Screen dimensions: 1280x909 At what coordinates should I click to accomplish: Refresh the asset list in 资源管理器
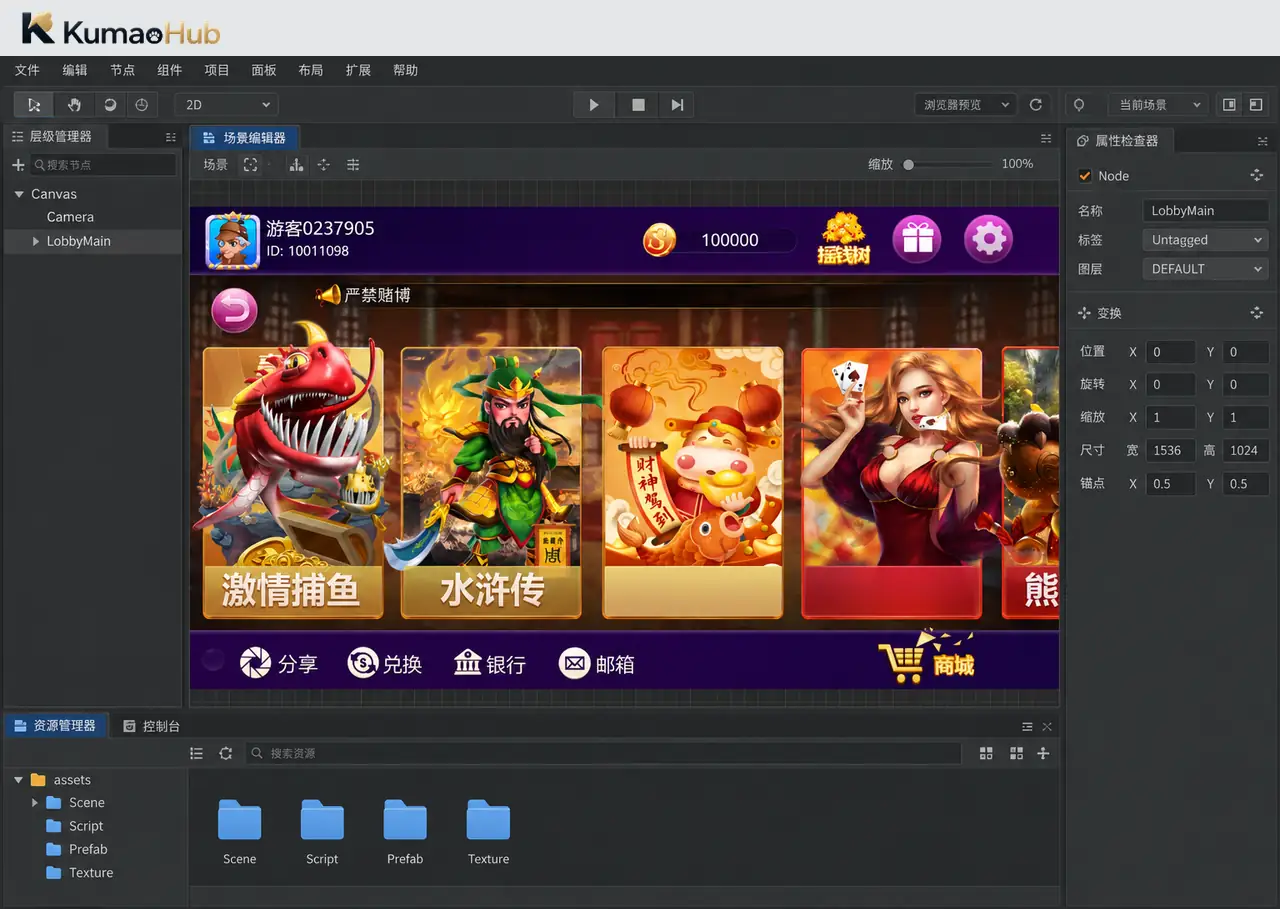pos(226,753)
